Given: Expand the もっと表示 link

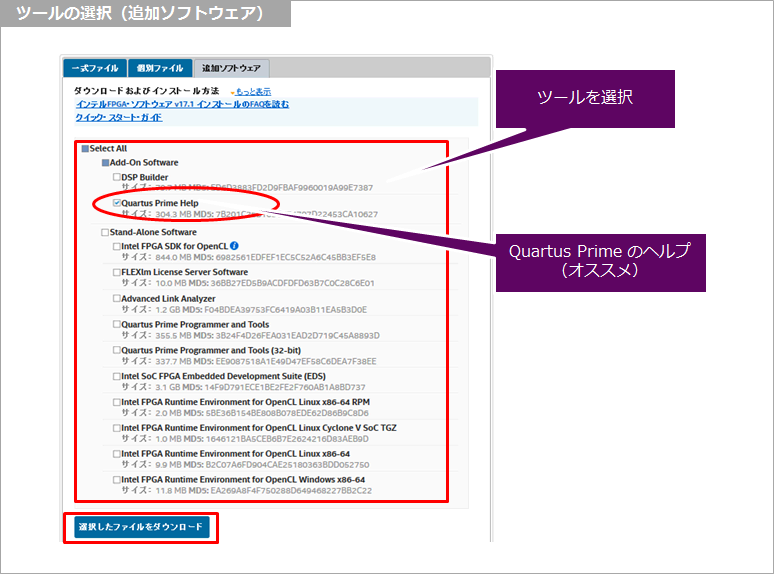Looking at the screenshot, I should (x=253, y=92).
